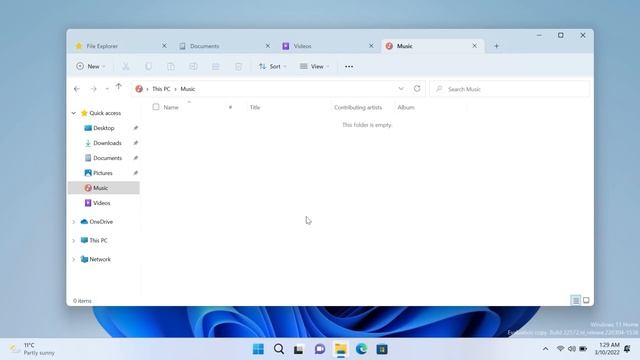The image size is (640, 360).
Task: Go forward with the right arrow
Action: tap(93, 89)
